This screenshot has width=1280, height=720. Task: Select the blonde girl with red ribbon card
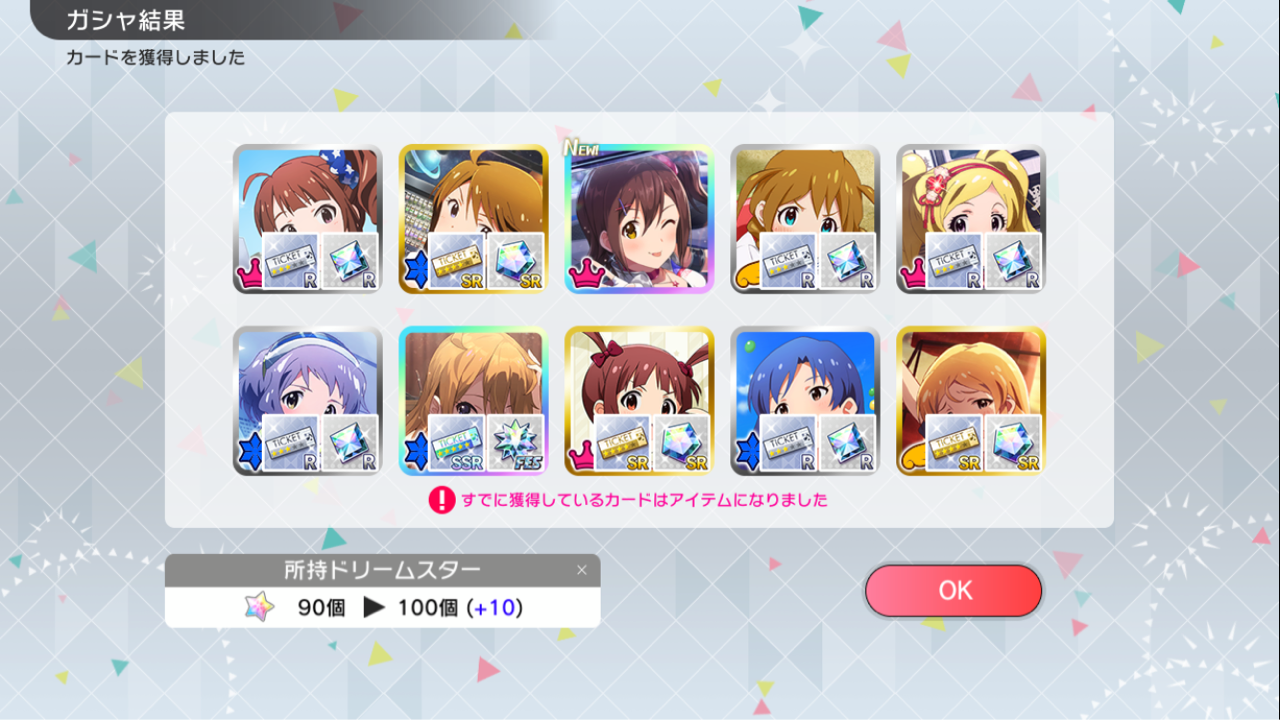pyautogui.click(x=972, y=219)
